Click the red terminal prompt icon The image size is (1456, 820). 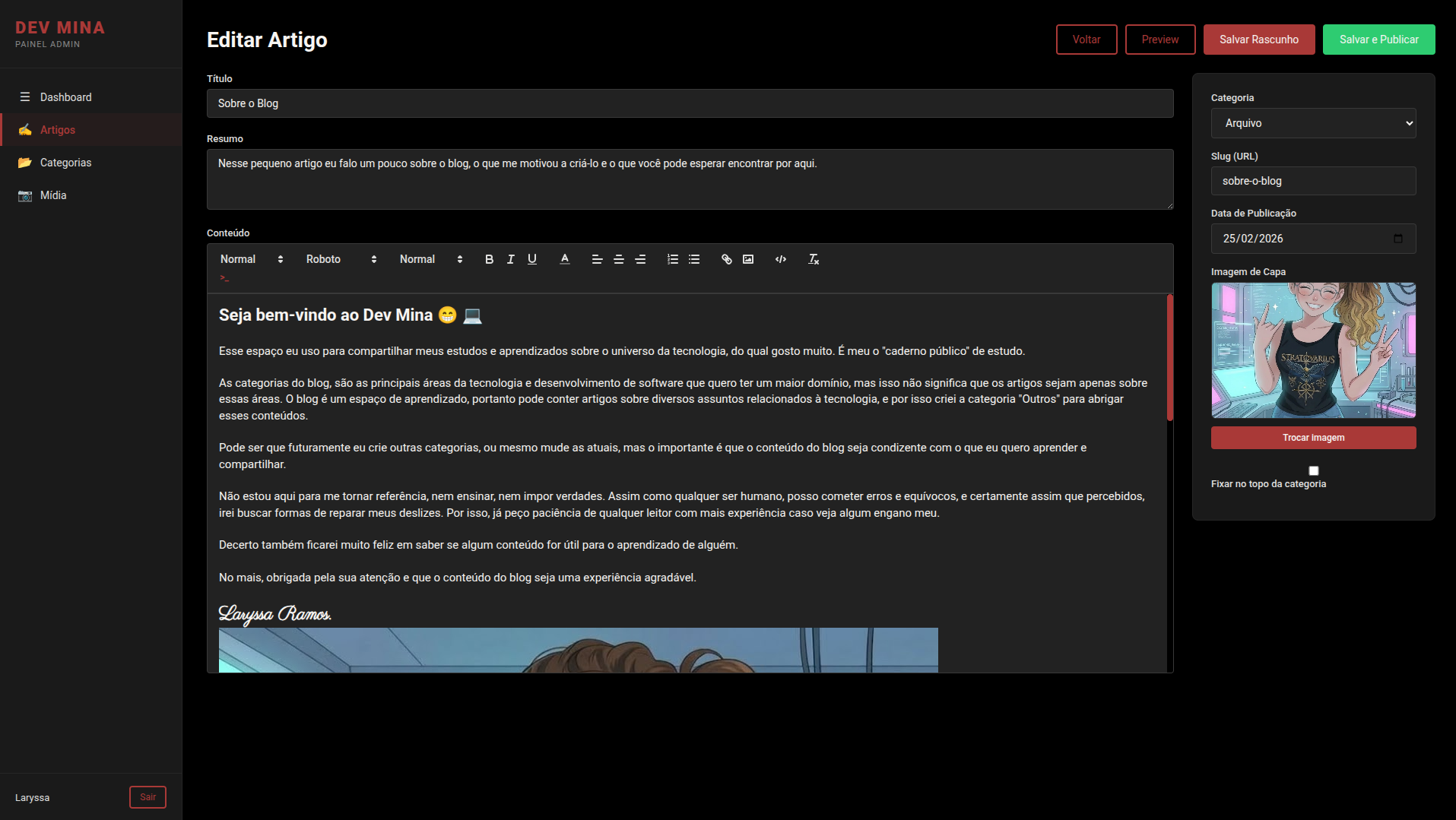(224, 278)
